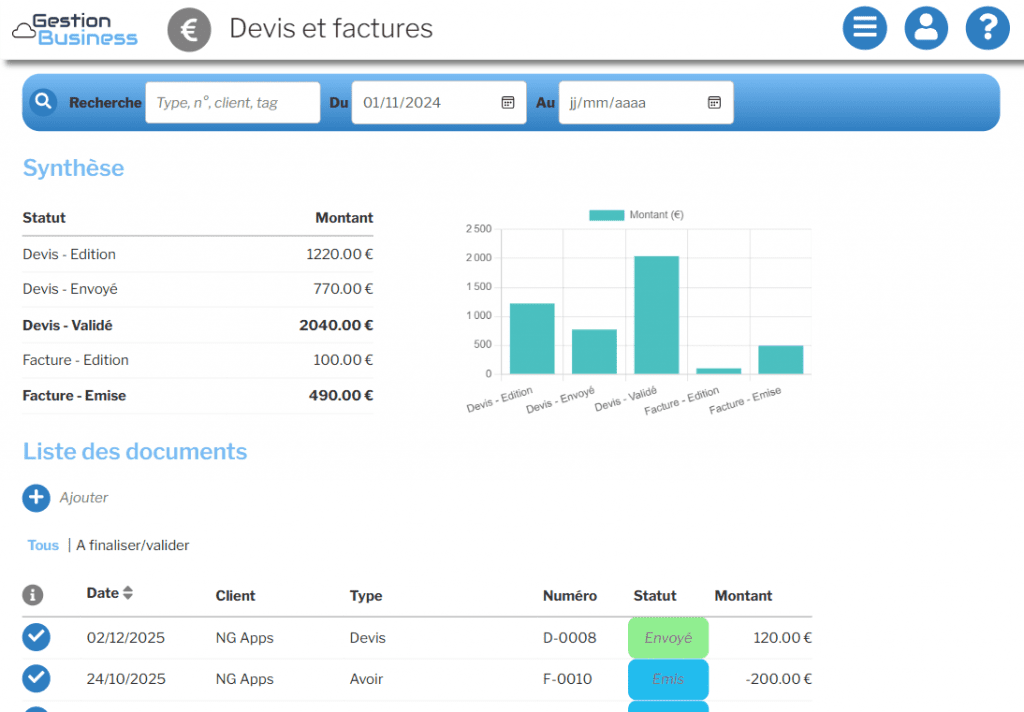The width and height of the screenshot is (1024, 712).
Task: Click the blue plus Ajouter icon
Action: pyautogui.click(x=36, y=497)
